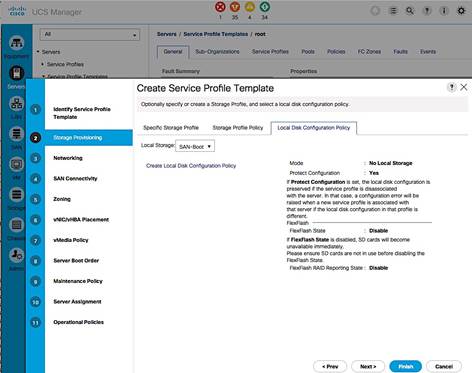This screenshot has height=373, width=472.
Task: Click the Next button
Action: [x=368, y=366]
